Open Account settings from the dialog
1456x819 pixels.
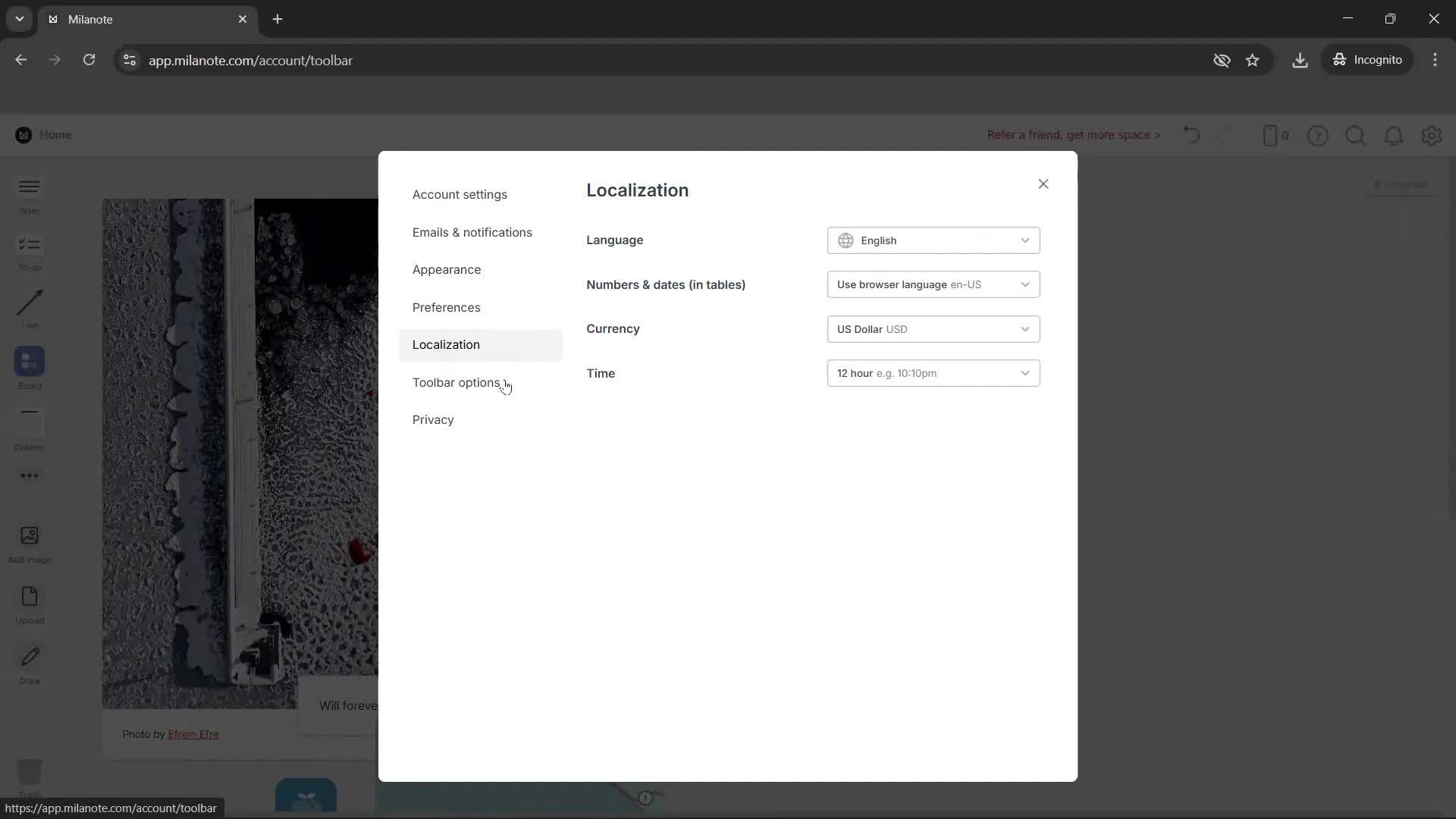click(460, 194)
